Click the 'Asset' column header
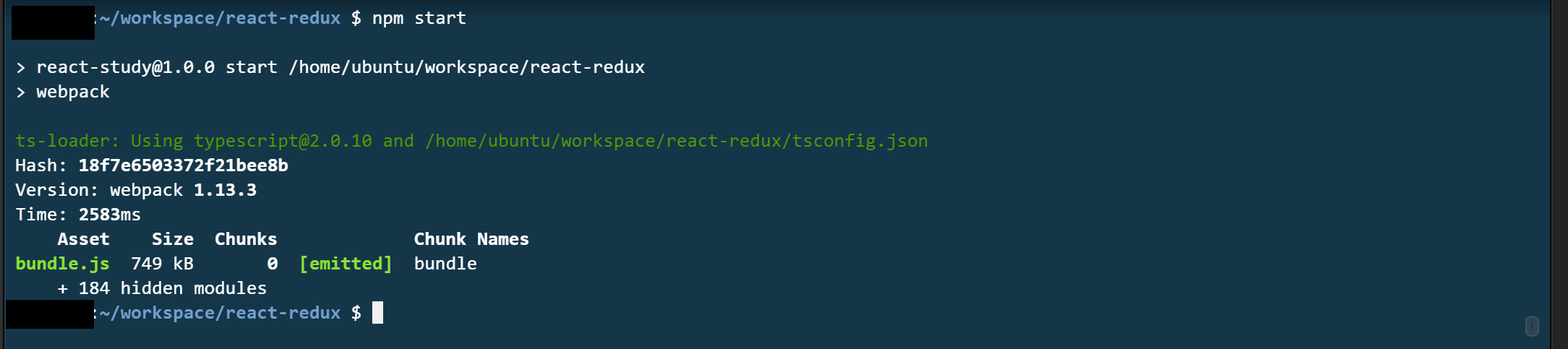Viewport: 1568px width, 349px height. pyautogui.click(x=84, y=239)
